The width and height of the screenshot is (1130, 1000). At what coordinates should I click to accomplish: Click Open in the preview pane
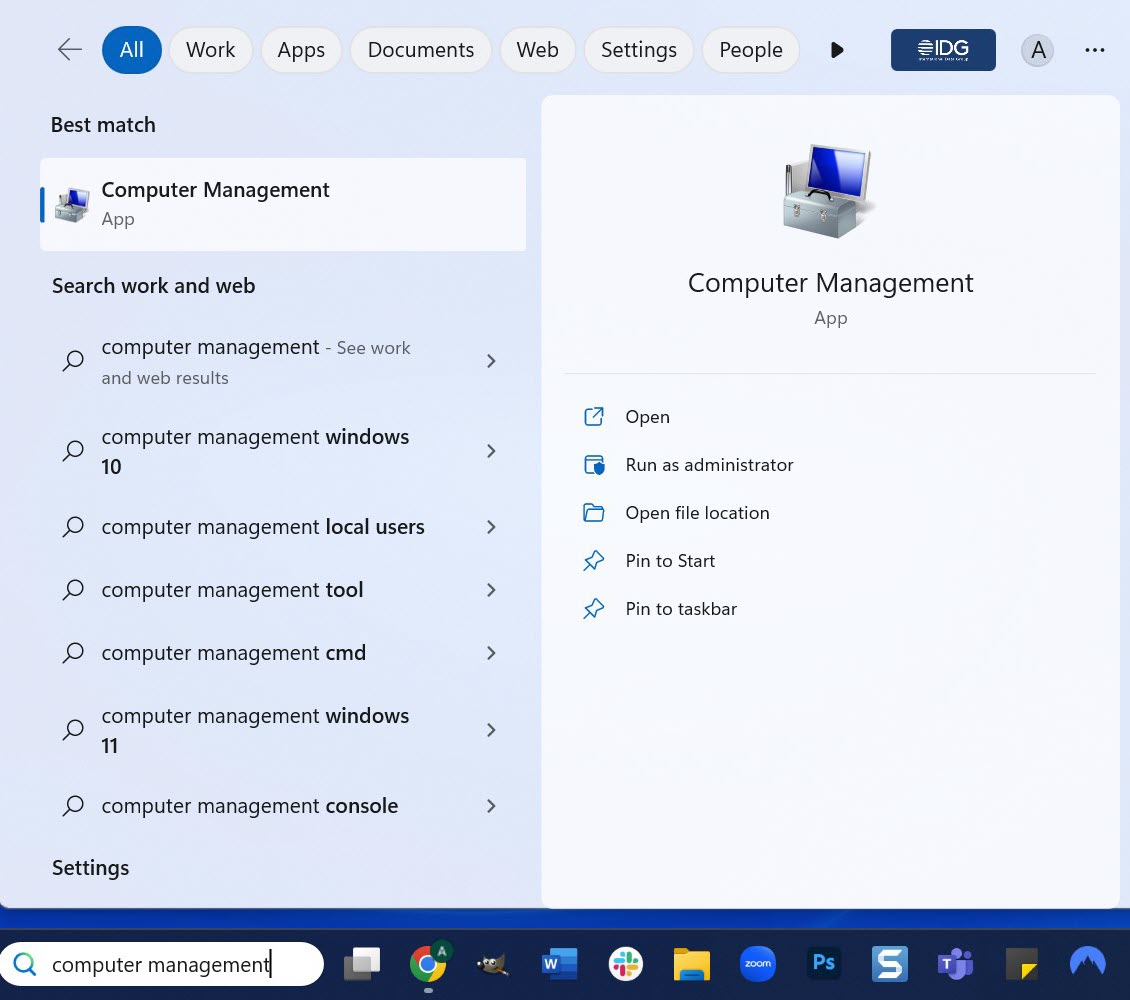coord(647,416)
